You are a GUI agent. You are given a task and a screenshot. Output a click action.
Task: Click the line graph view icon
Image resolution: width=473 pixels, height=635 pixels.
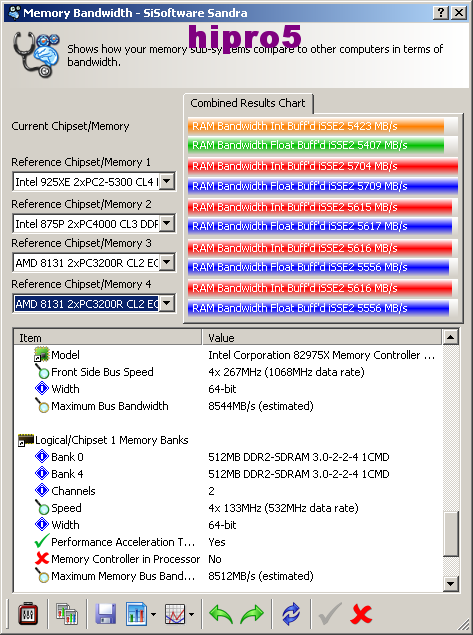175,614
